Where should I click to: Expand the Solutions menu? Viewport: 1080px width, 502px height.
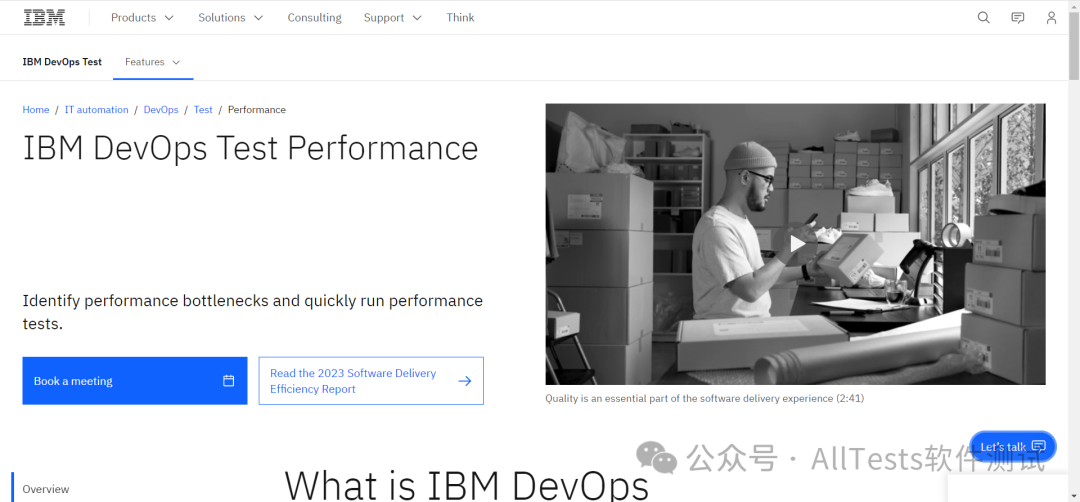(231, 18)
